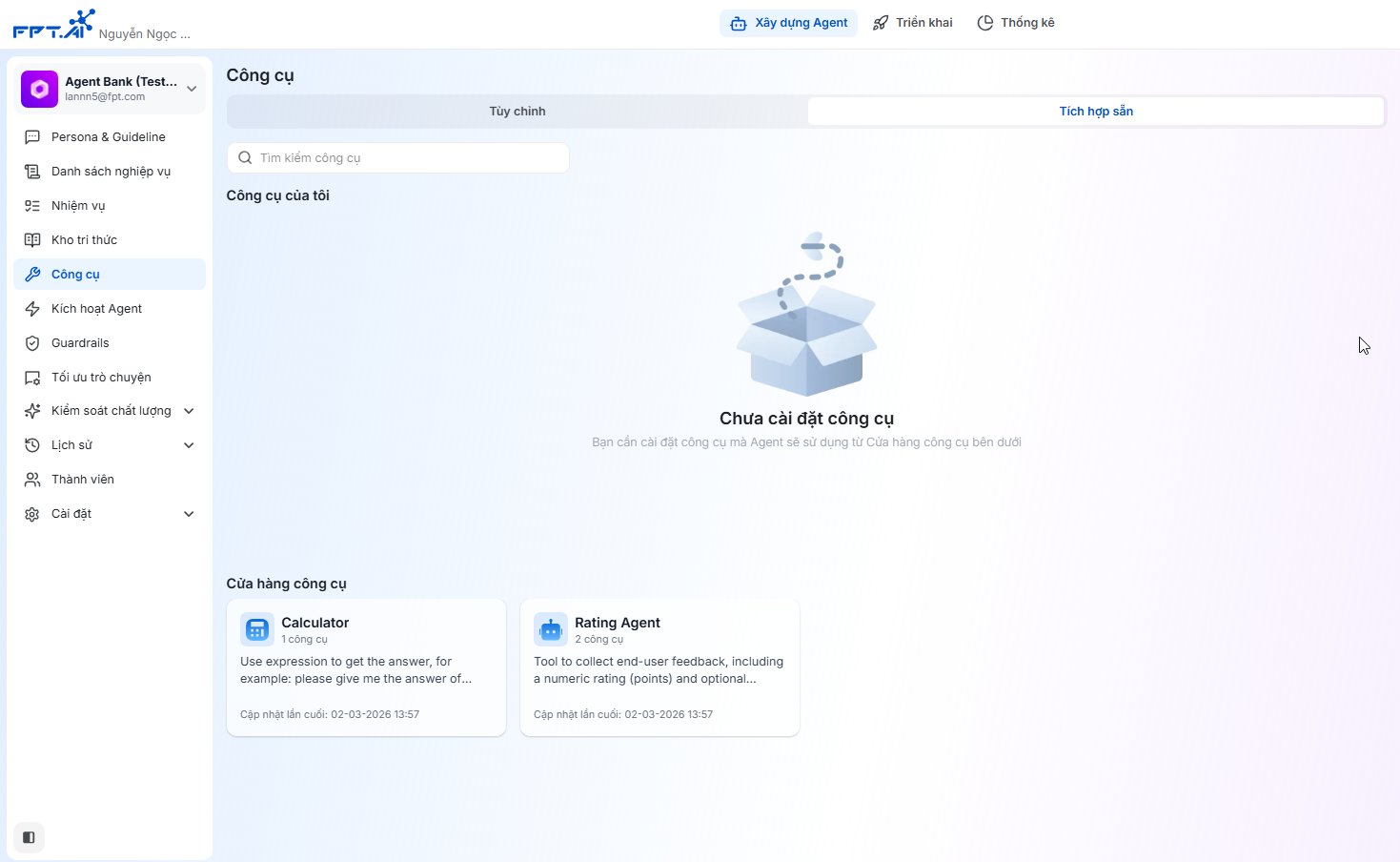
Task: Go to Persona & Guideline menu item
Action: pos(110,137)
